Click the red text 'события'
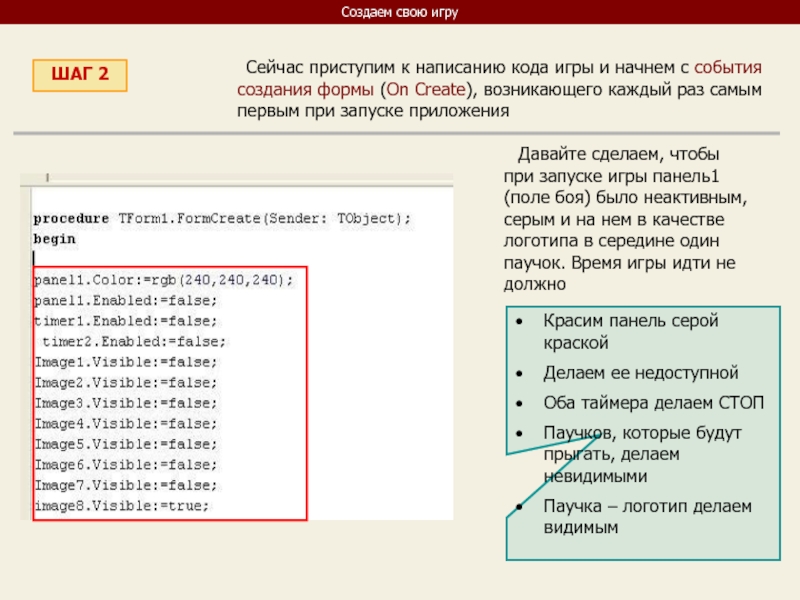The height and width of the screenshot is (600, 800). click(x=728, y=67)
